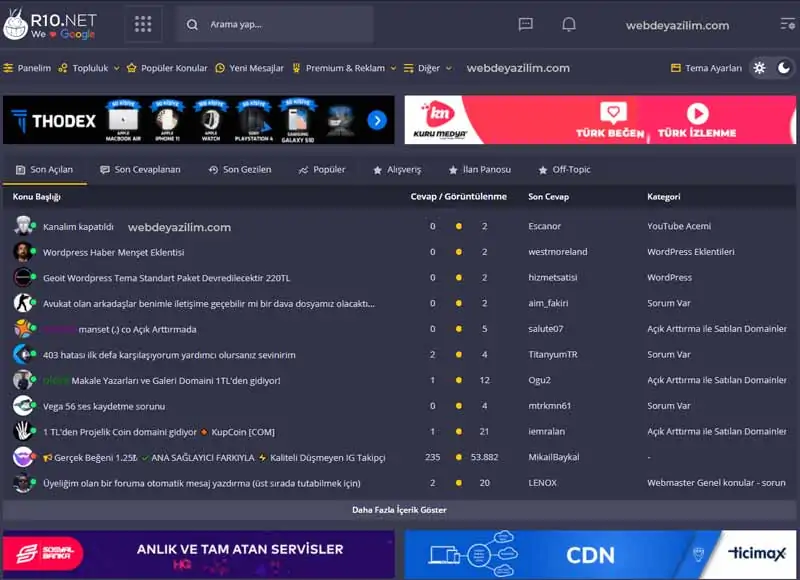Image resolution: width=800 pixels, height=580 pixels.
Task: Open the R10.NET logo home link
Action: click(x=49, y=24)
